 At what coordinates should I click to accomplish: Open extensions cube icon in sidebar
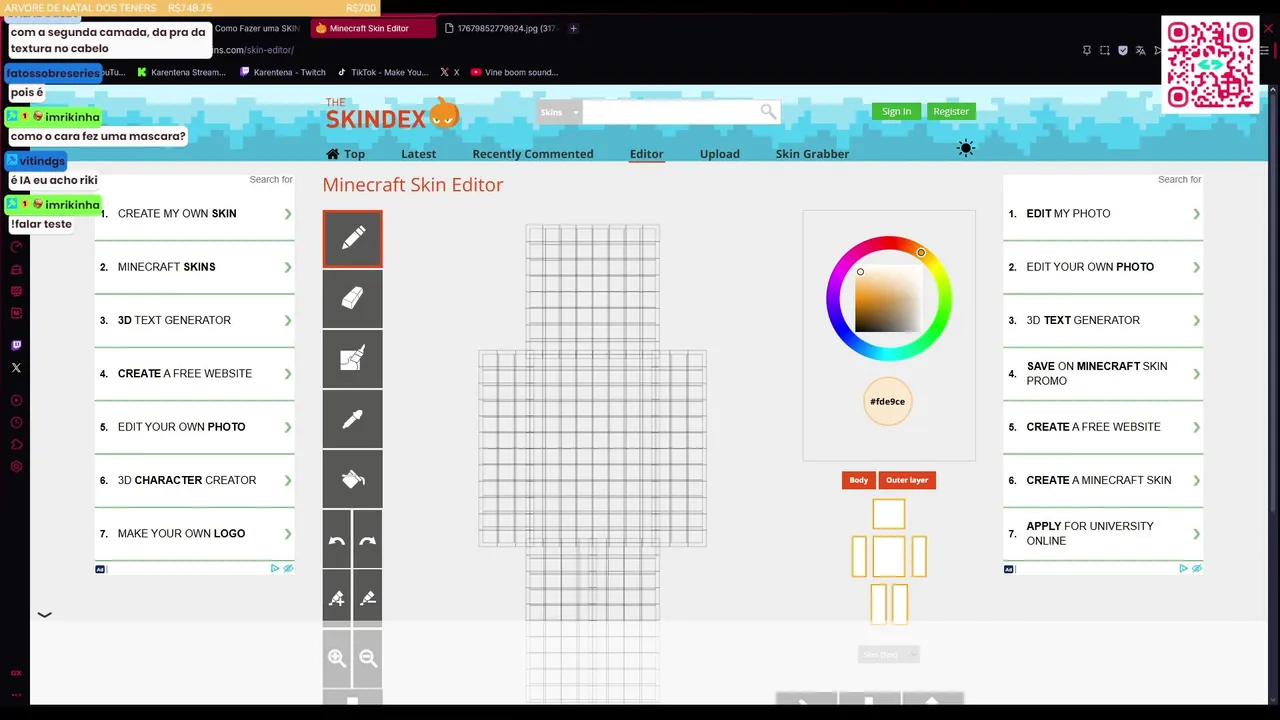click(x=16, y=444)
